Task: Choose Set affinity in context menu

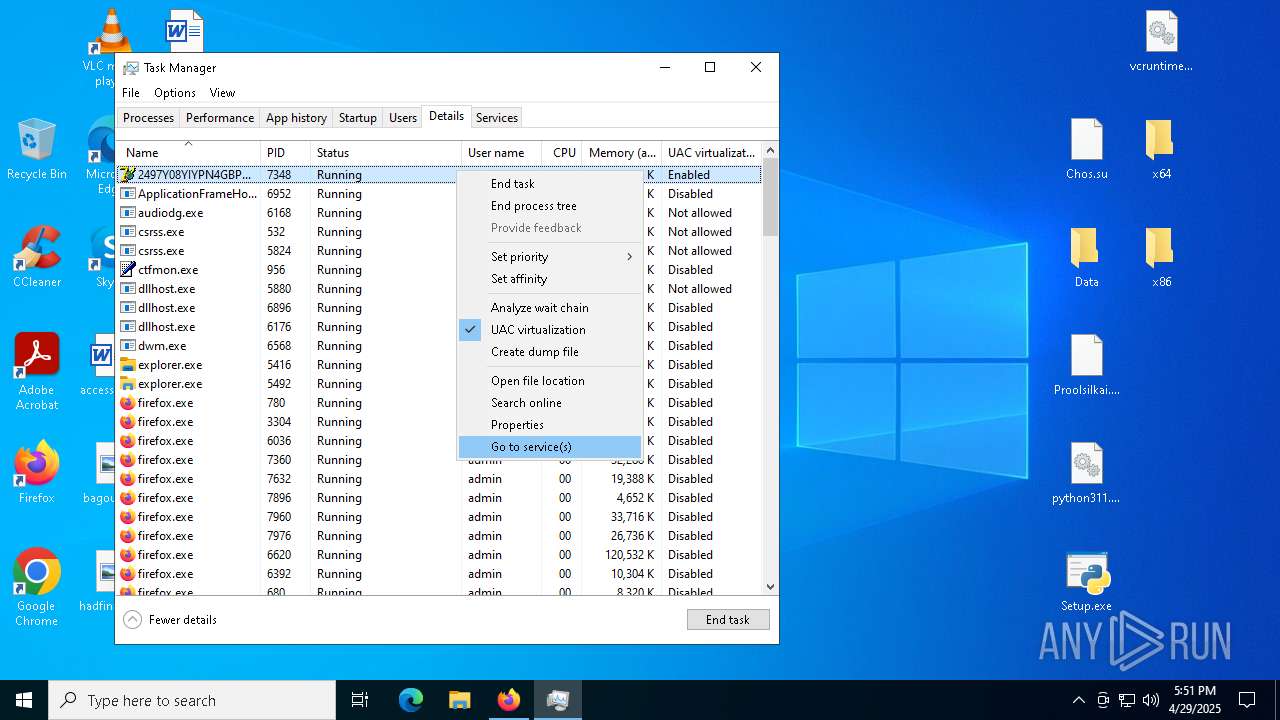Action: pos(550,279)
